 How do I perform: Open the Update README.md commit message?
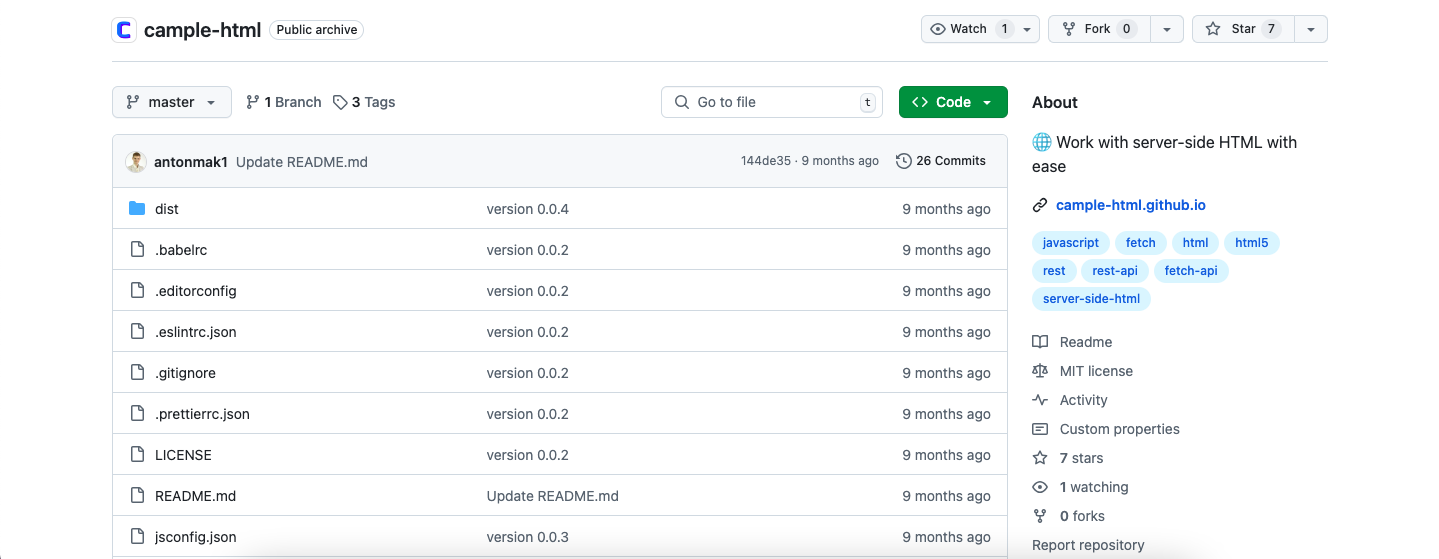point(302,162)
